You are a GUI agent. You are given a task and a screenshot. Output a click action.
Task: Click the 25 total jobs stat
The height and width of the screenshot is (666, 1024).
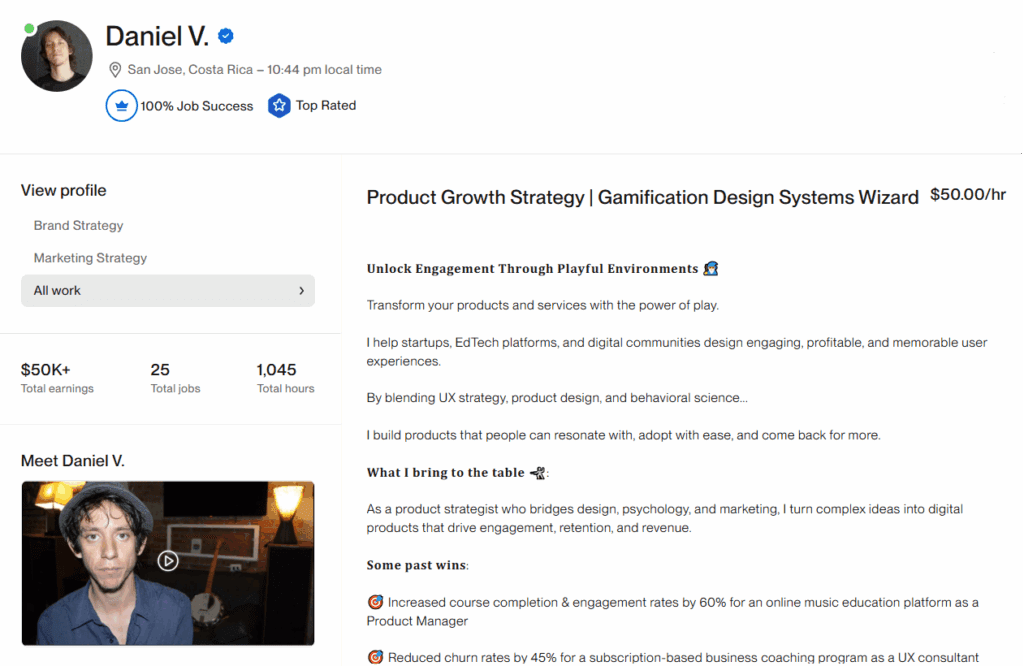point(160,370)
